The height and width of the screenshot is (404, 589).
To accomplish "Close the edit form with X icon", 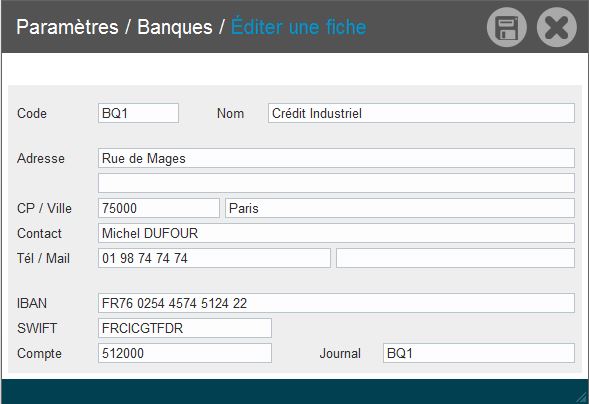I will [x=557, y=27].
